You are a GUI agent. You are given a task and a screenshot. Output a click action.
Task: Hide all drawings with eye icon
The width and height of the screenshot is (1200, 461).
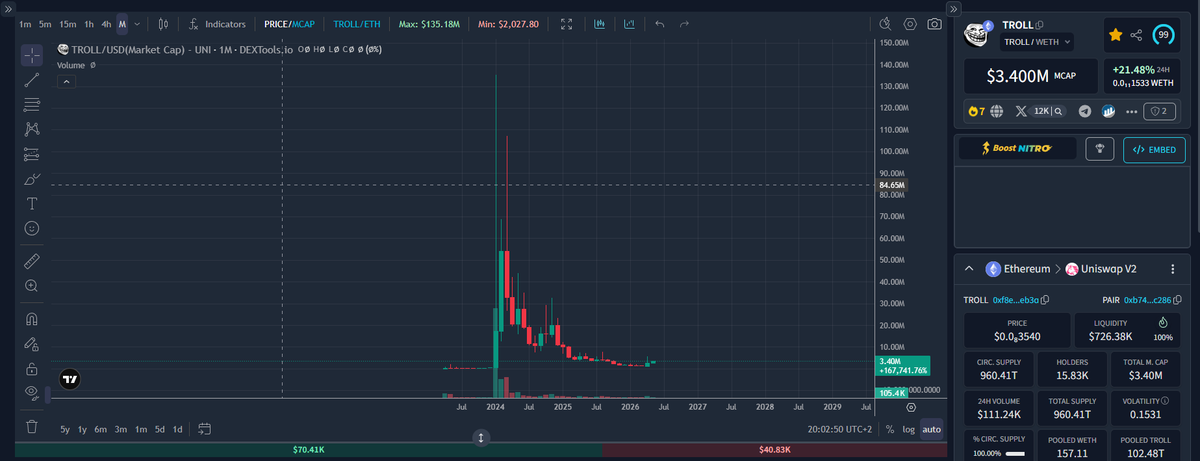pyautogui.click(x=31, y=393)
